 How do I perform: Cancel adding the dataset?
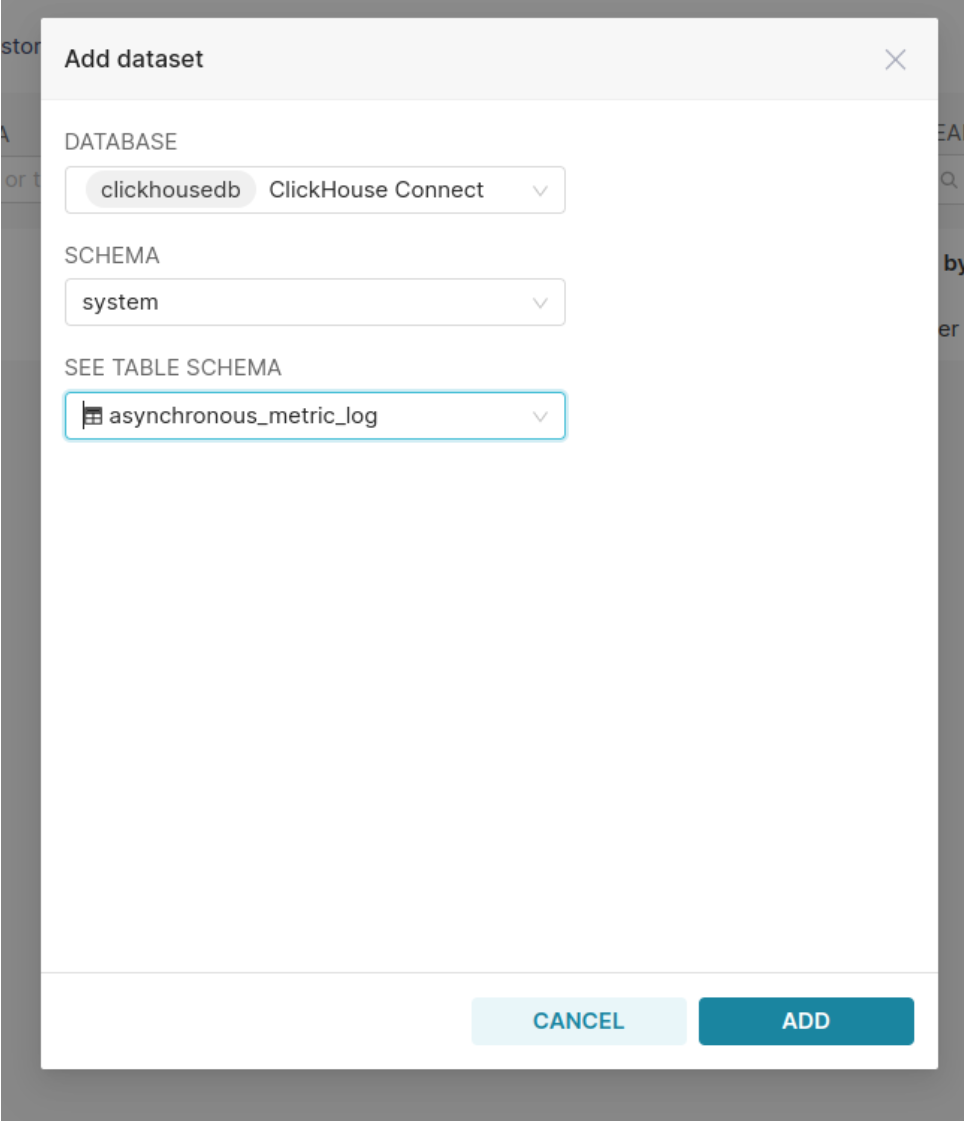(x=579, y=1020)
